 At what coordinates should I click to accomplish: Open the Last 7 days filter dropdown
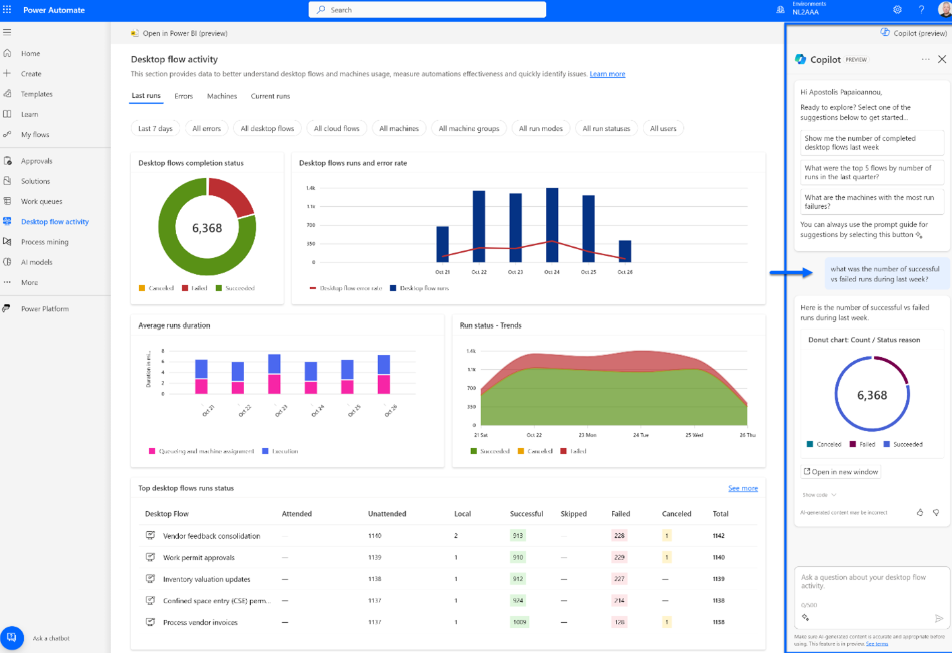pos(155,128)
